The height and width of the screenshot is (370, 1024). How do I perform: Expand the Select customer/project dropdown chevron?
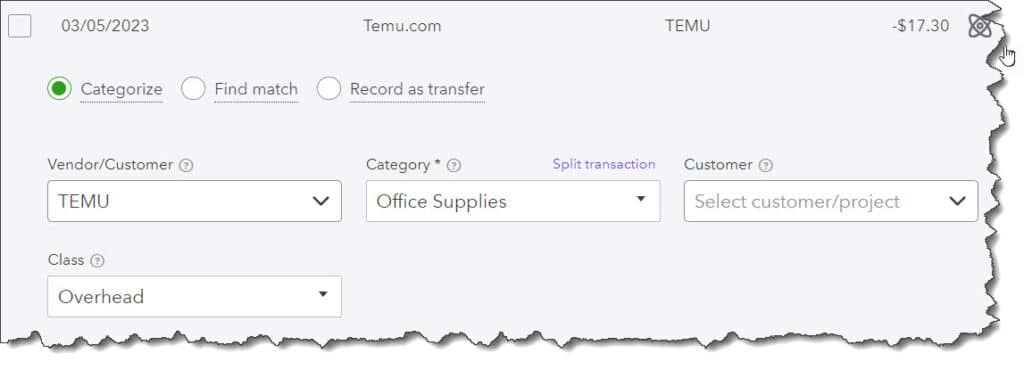click(x=957, y=201)
